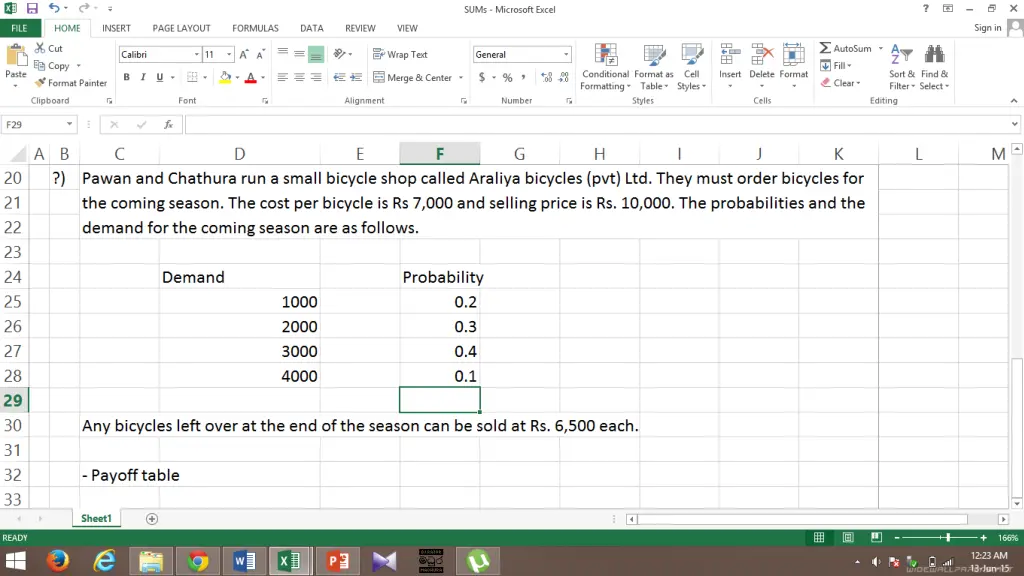Click the Orientation text-angle icon
This screenshot has height=576, width=1024.
coord(340,54)
